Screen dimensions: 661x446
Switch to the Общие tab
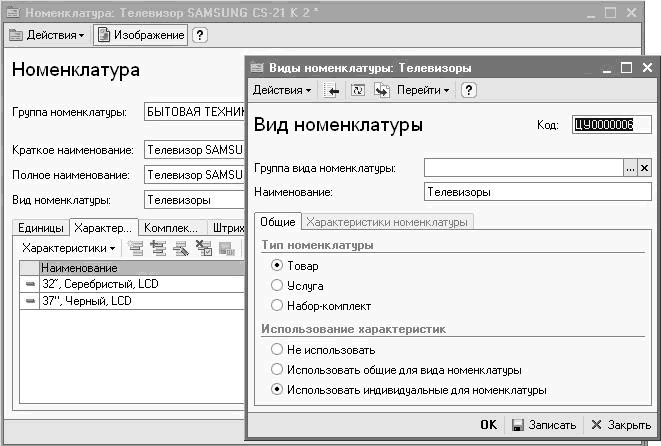(x=278, y=222)
